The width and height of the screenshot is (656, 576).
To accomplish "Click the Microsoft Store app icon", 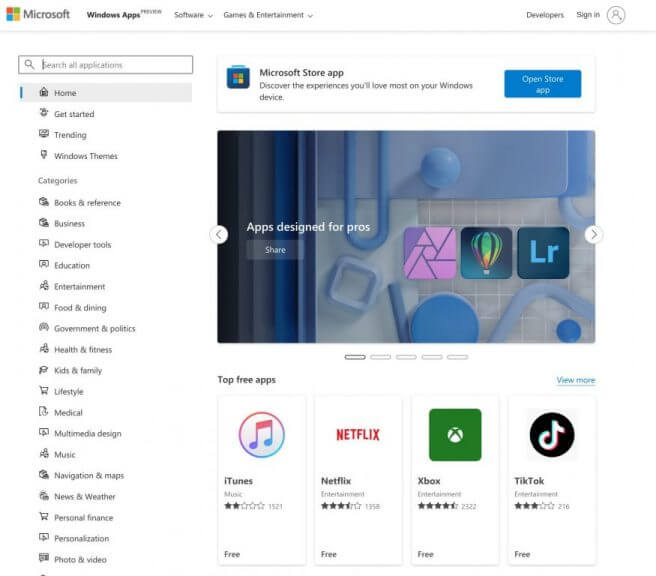I will (238, 77).
